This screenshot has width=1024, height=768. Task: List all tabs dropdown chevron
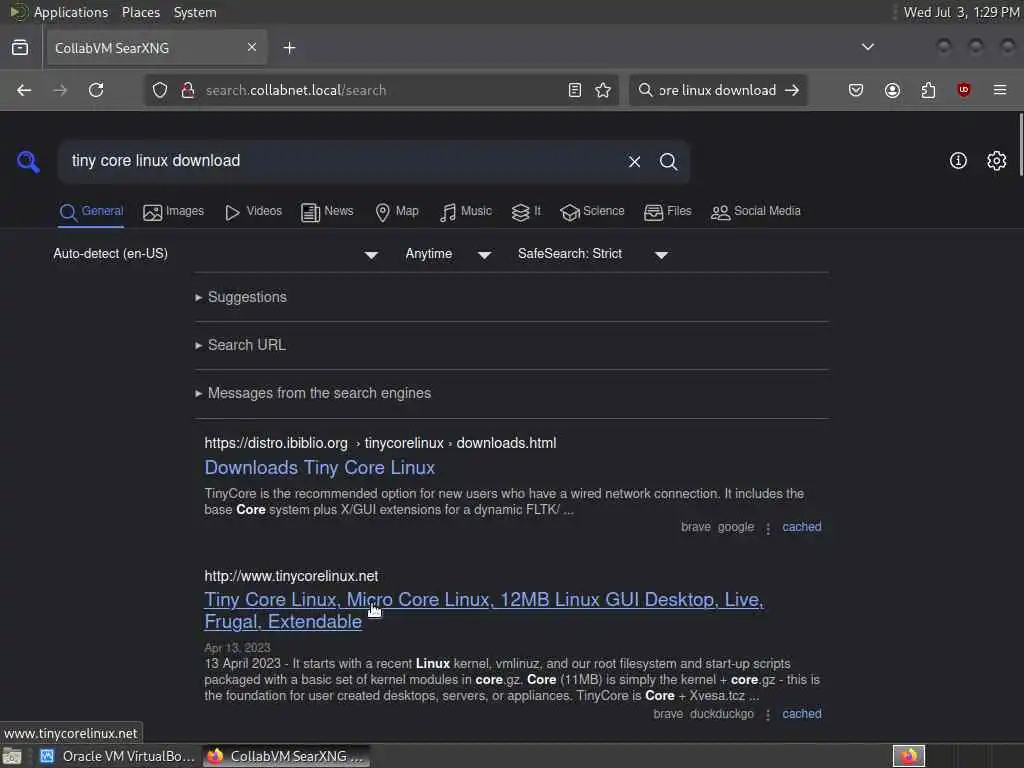point(867,47)
